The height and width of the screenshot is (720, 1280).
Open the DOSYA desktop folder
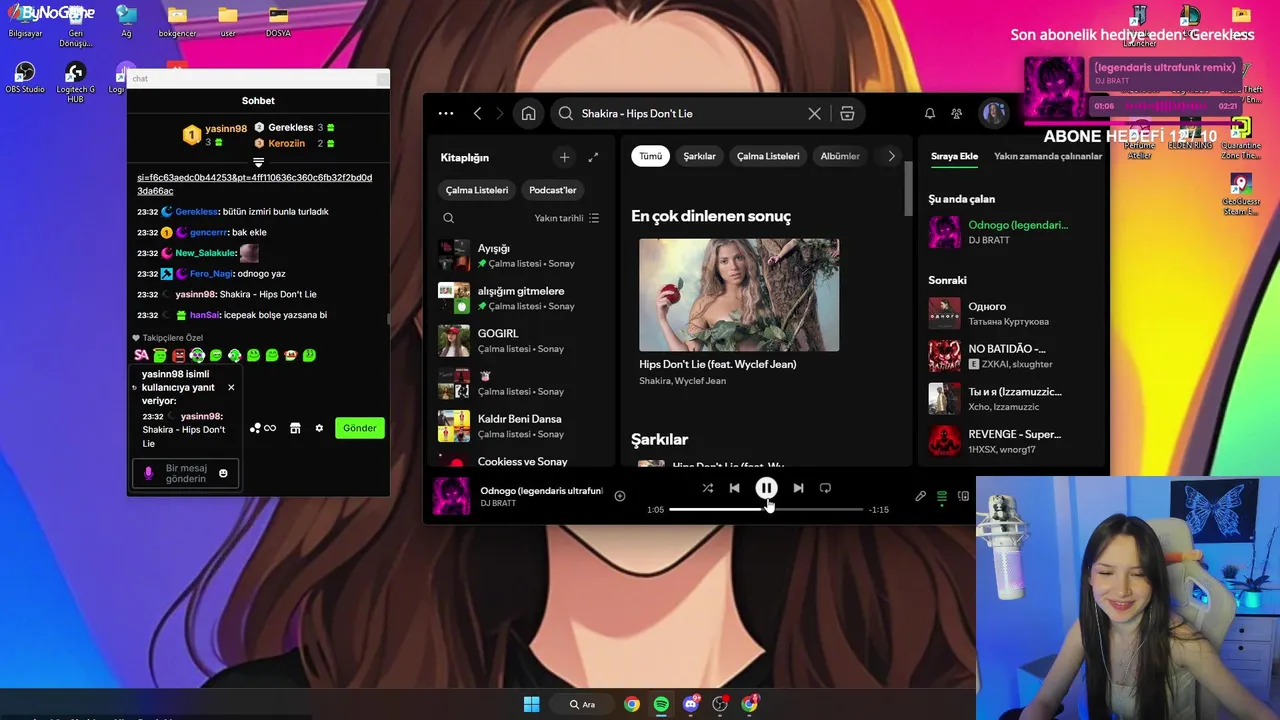click(278, 22)
